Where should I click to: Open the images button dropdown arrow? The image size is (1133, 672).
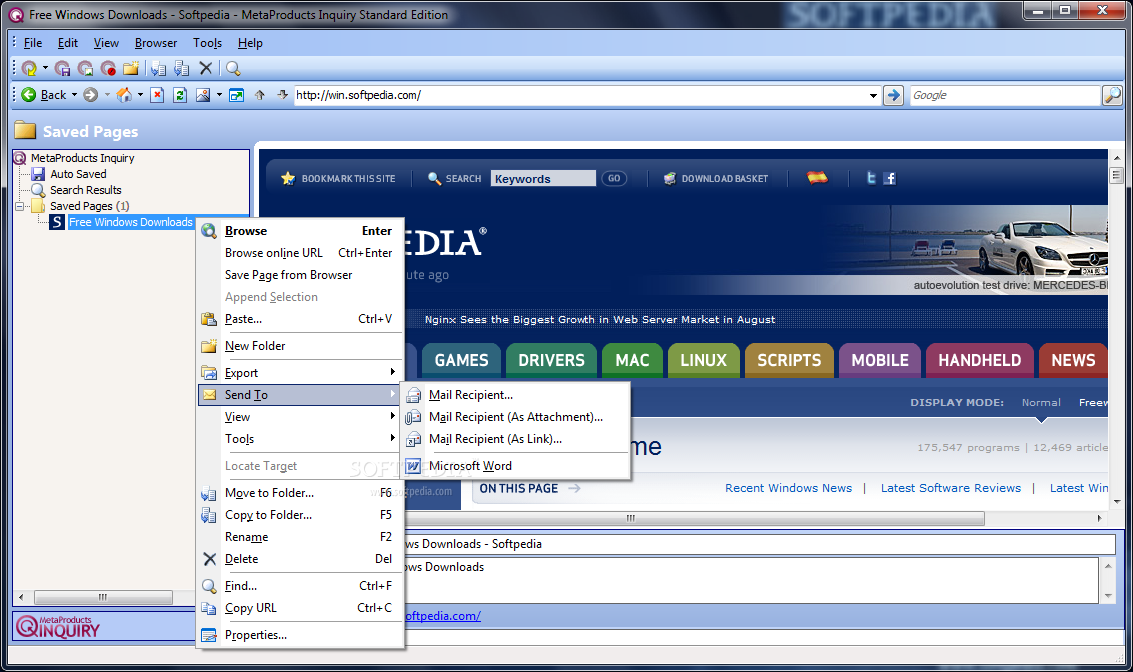[219, 95]
